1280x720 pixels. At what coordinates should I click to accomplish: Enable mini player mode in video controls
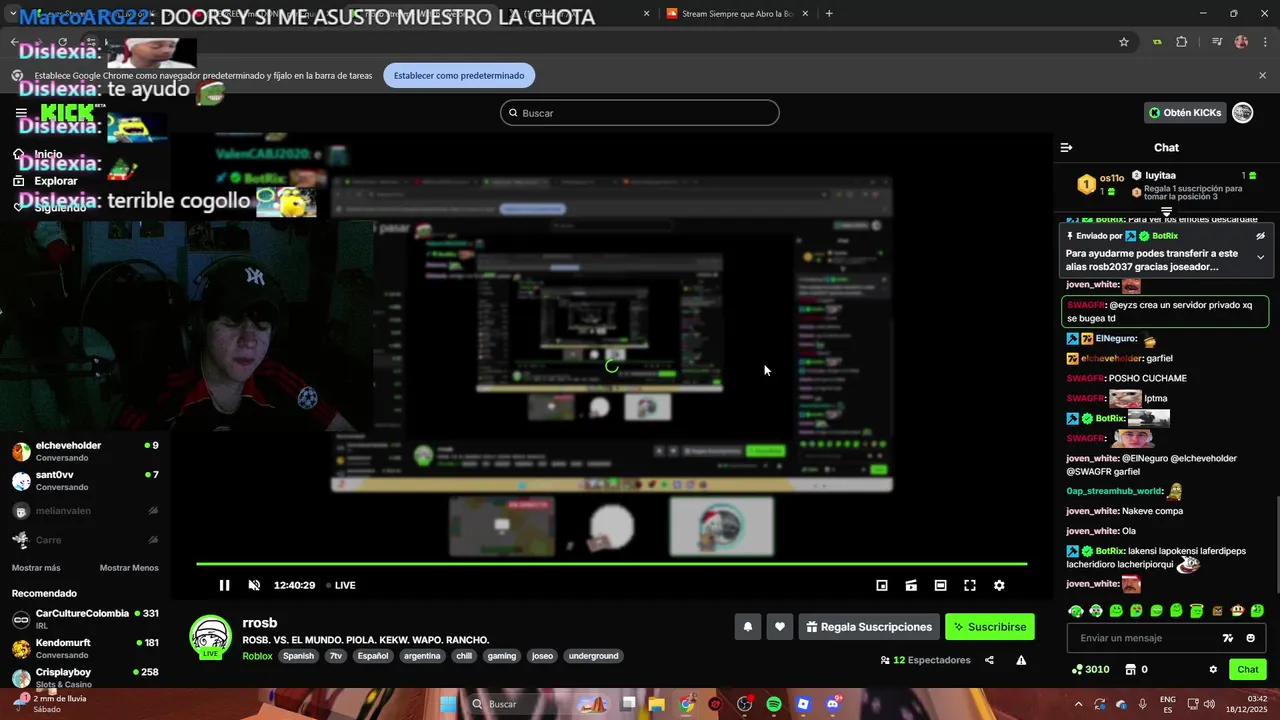882,585
